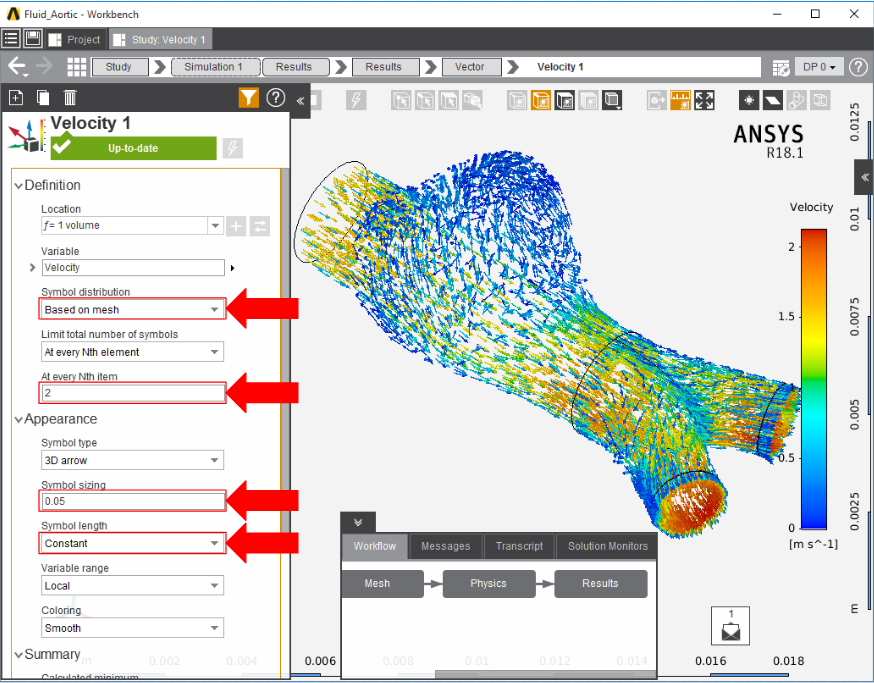Open the Variable range dropdown

(132, 585)
